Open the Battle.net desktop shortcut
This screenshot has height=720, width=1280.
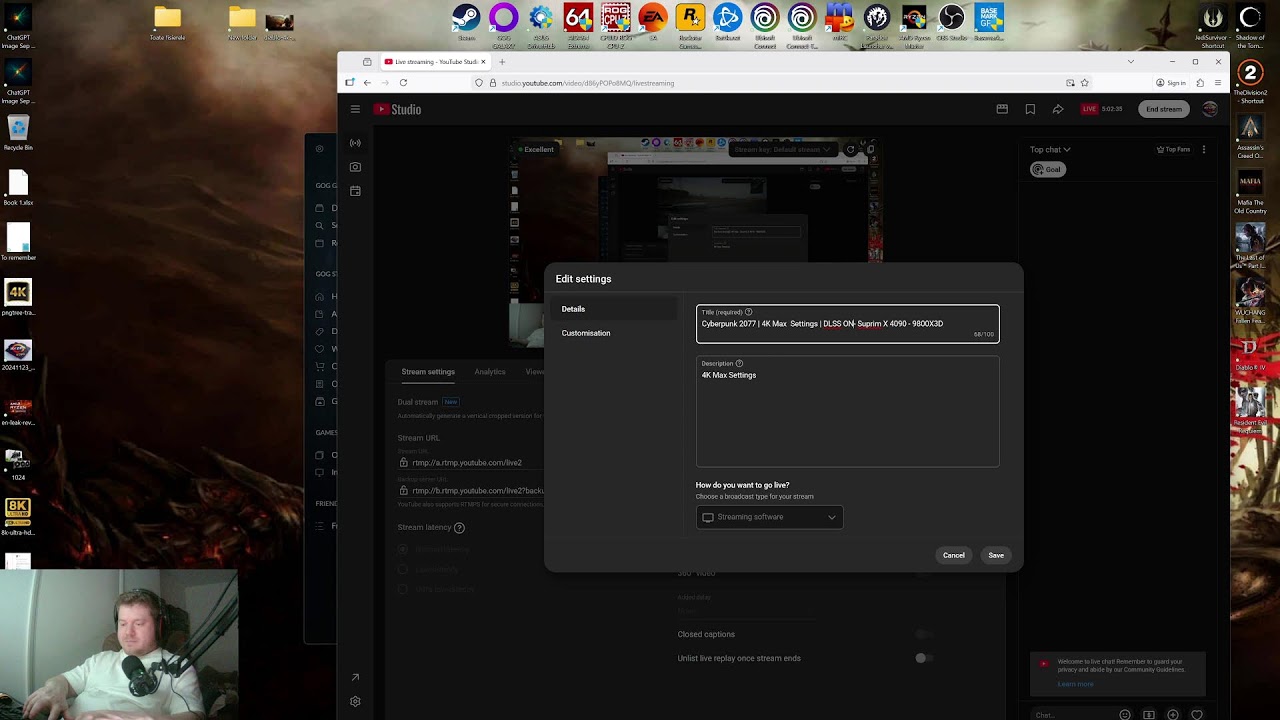click(x=727, y=22)
